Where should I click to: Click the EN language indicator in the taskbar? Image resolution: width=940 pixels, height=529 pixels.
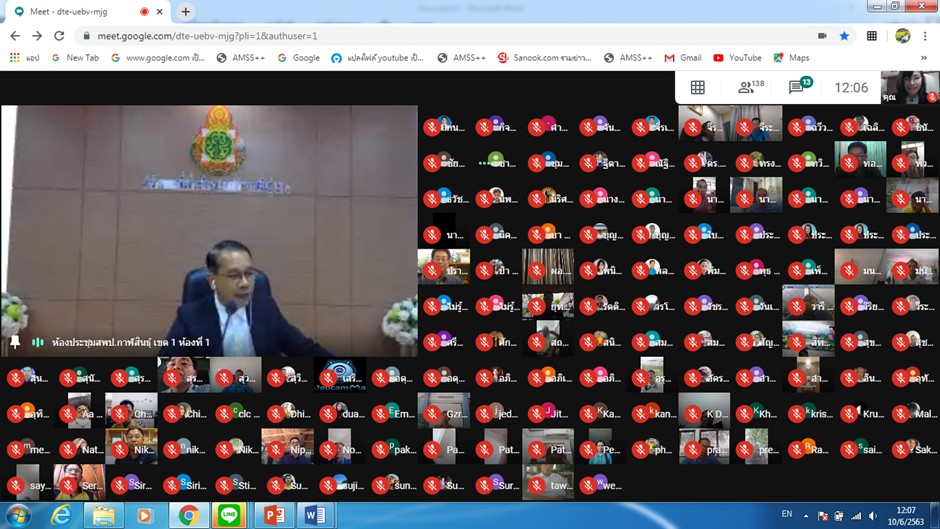[x=787, y=514]
